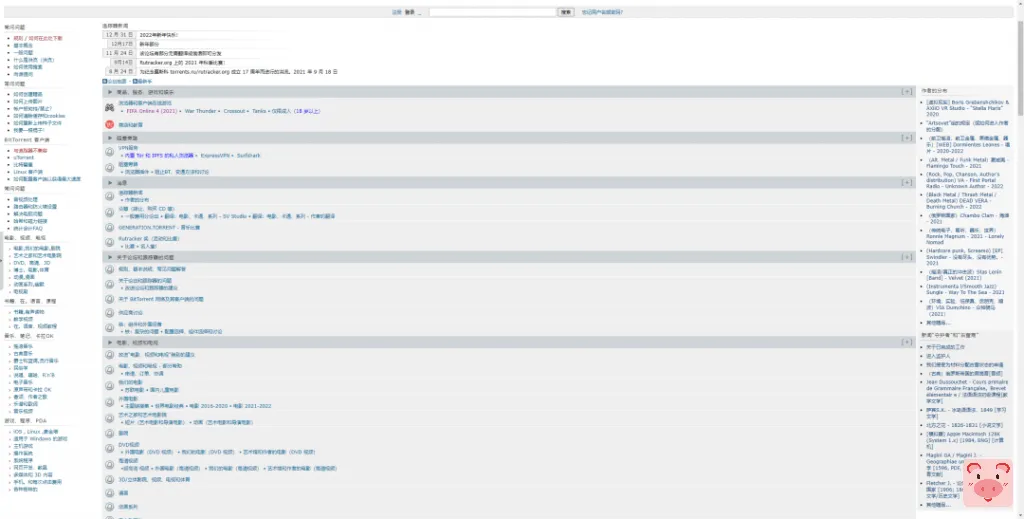This screenshot has height=519, width=1024.
Task: Click the red round icon below the games row
Action: pos(110,125)
